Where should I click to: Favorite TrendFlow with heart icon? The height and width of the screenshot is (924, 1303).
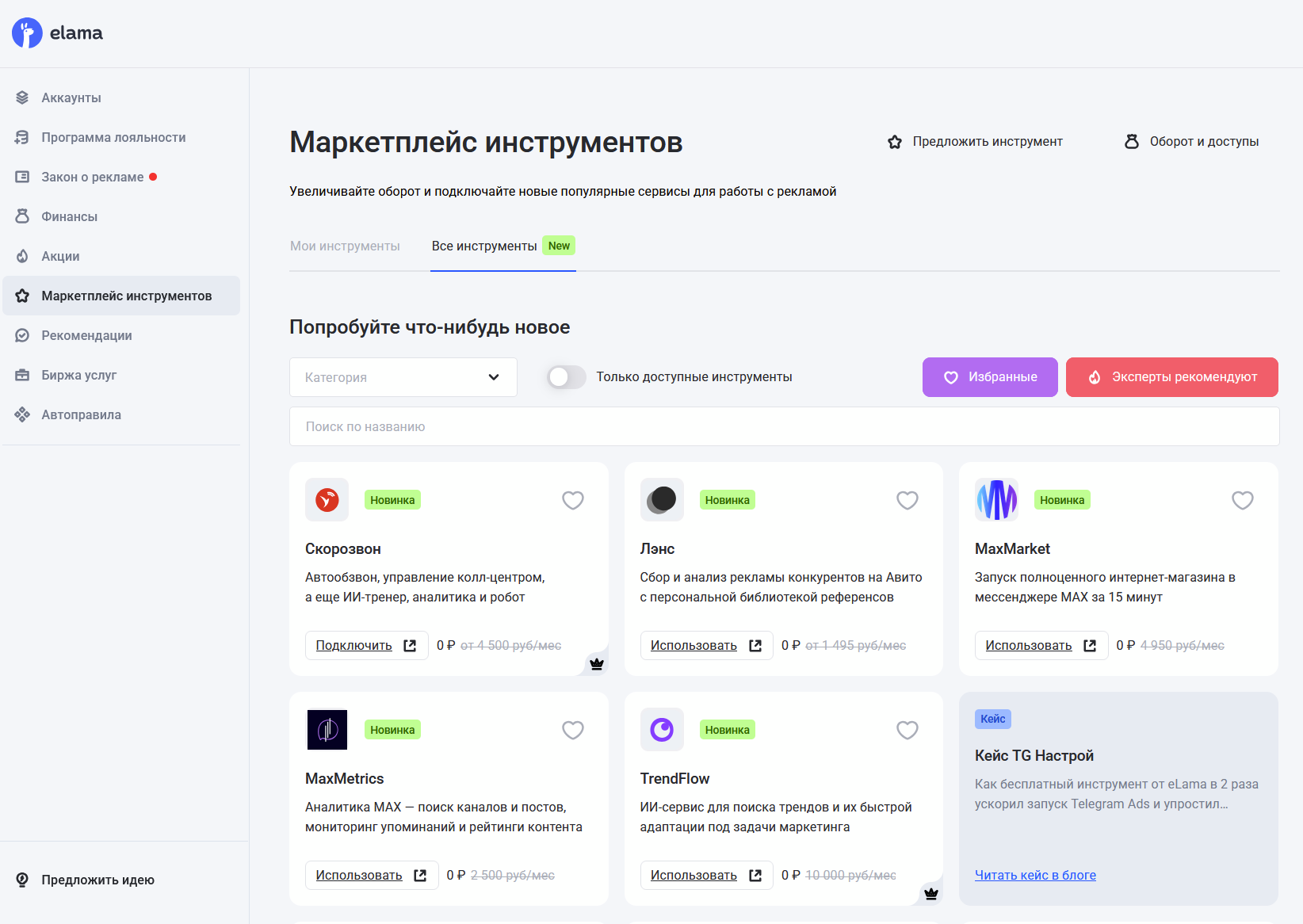point(908,730)
